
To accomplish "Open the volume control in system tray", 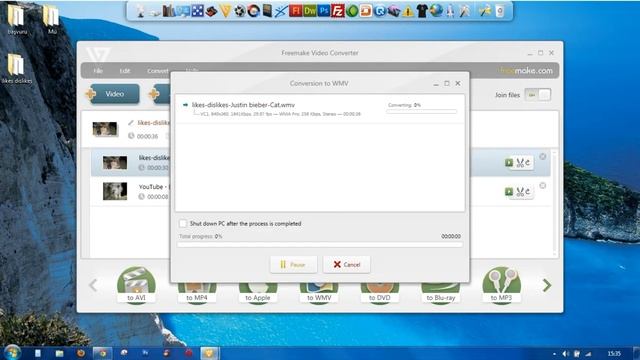I will pyautogui.click(x=566, y=353).
